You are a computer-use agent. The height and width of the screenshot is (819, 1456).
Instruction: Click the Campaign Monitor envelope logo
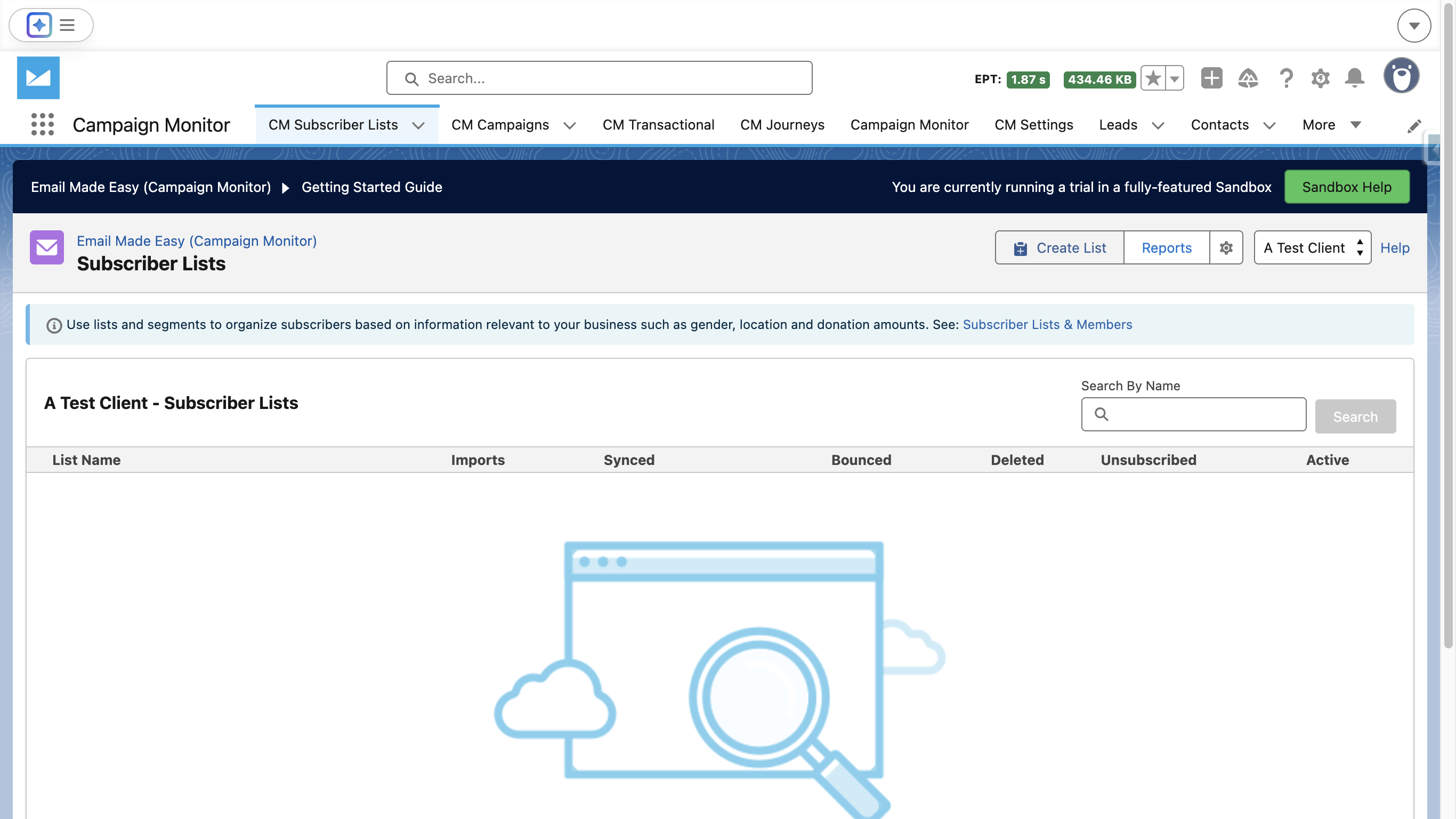click(38, 77)
